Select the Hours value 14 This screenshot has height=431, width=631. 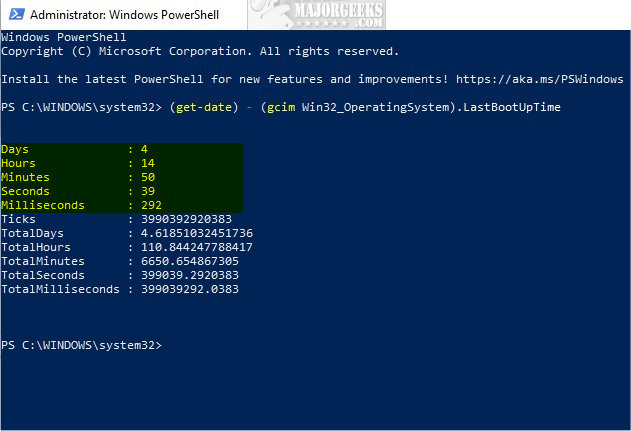148,163
